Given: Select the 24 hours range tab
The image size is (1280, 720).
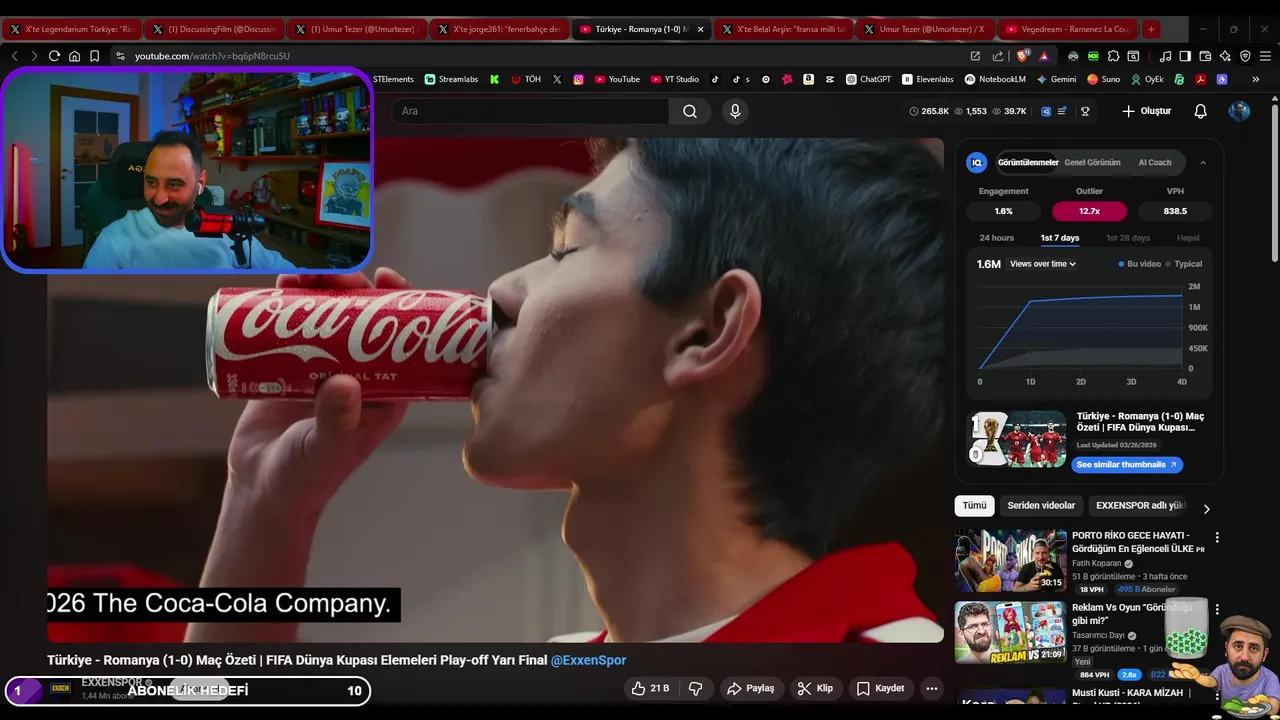Looking at the screenshot, I should [x=996, y=238].
